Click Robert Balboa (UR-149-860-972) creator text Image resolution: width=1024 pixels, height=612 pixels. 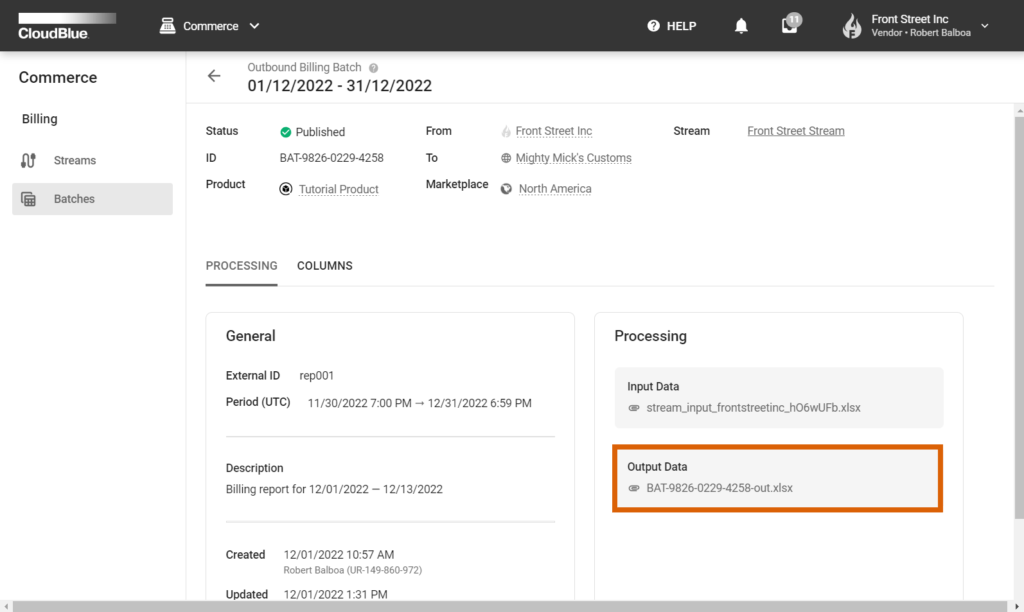tap(353, 570)
